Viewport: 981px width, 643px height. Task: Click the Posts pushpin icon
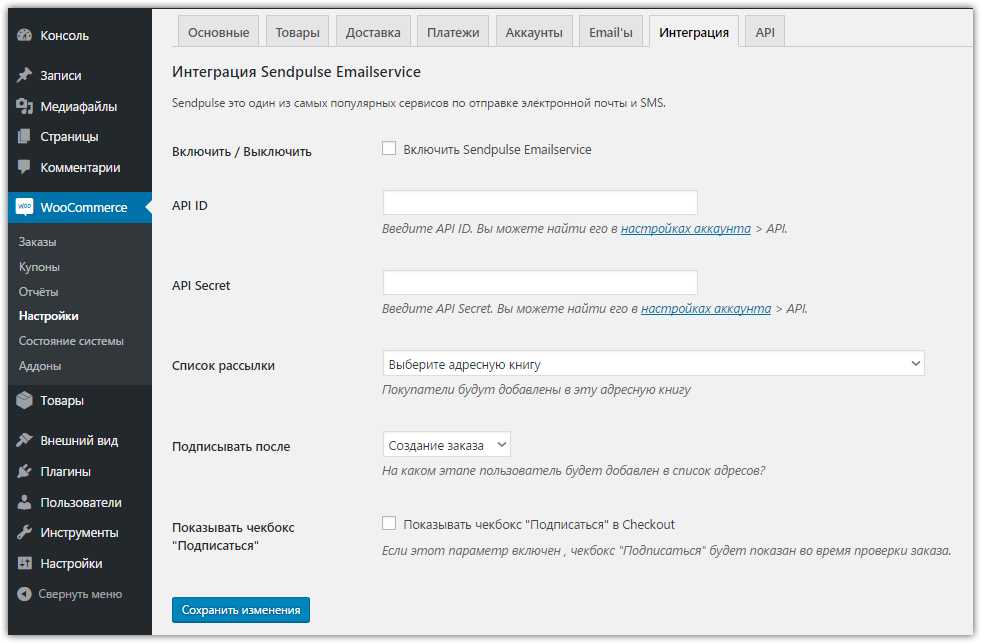[x=25, y=75]
